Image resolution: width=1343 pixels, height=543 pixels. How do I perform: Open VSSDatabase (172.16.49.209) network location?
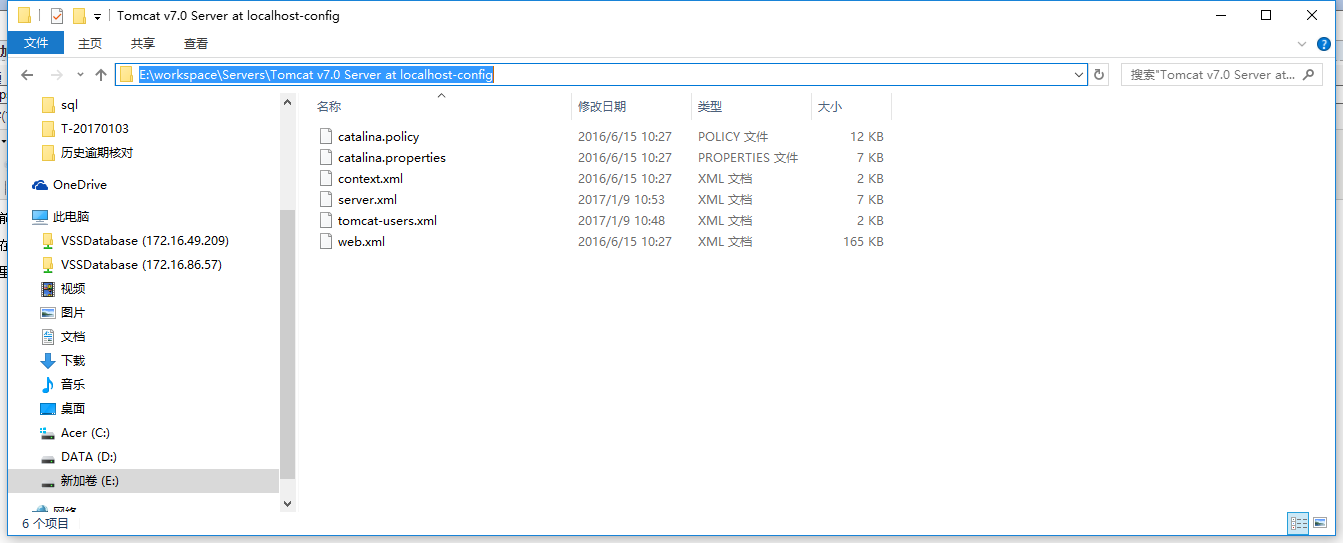tap(144, 241)
